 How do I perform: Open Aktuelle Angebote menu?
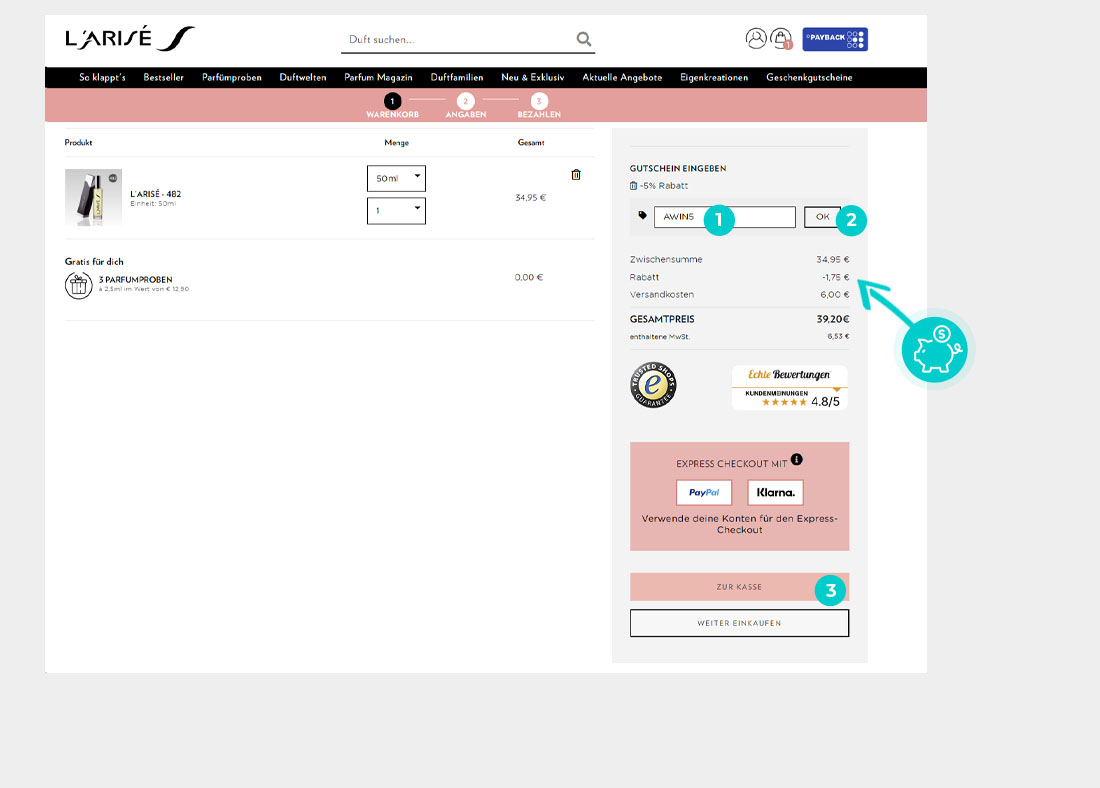pyautogui.click(x=622, y=77)
